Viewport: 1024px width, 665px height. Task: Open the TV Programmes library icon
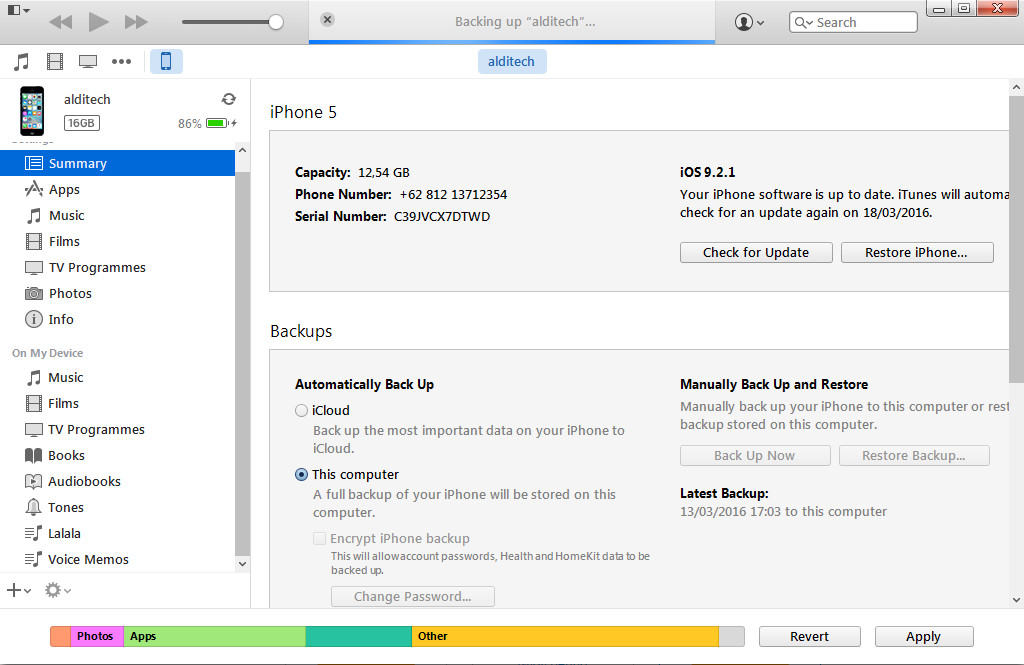tap(88, 61)
